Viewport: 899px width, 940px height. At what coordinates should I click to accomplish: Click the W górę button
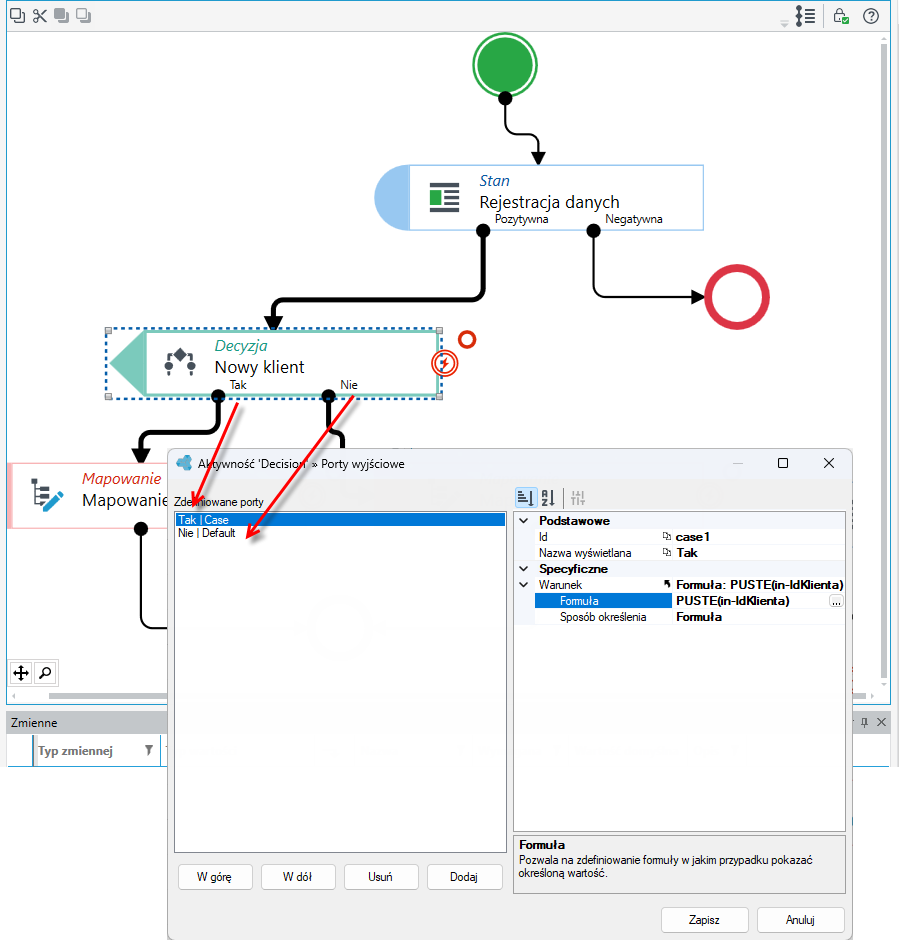(x=215, y=877)
